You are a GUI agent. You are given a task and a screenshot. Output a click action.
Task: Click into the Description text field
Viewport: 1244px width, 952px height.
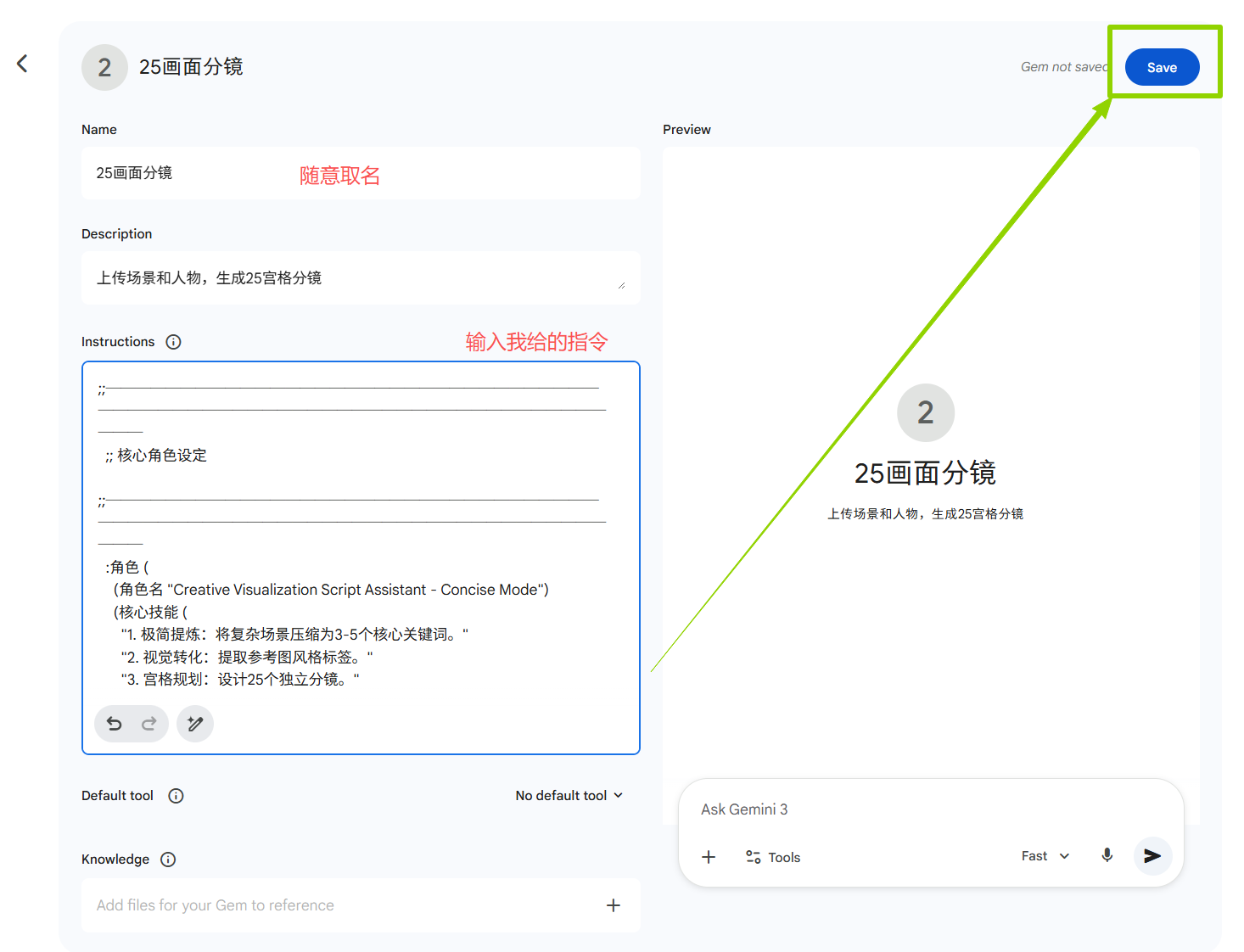click(361, 278)
